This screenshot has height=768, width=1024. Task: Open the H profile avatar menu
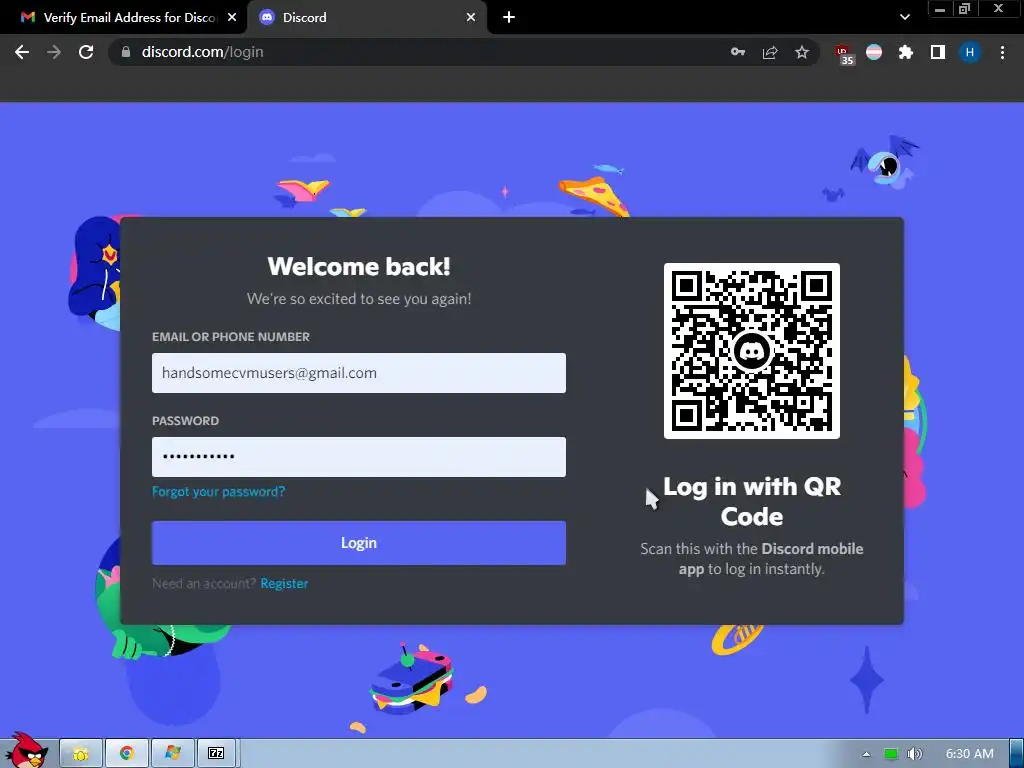pos(970,52)
